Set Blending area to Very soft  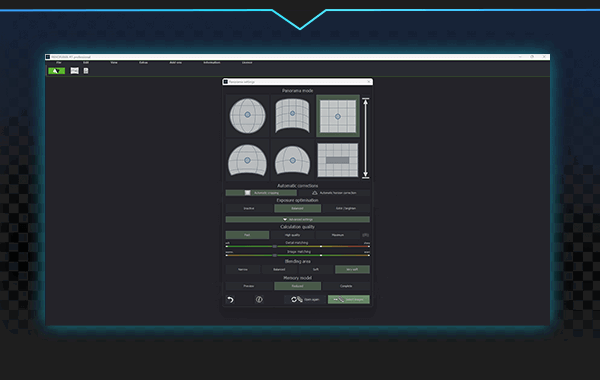point(352,269)
